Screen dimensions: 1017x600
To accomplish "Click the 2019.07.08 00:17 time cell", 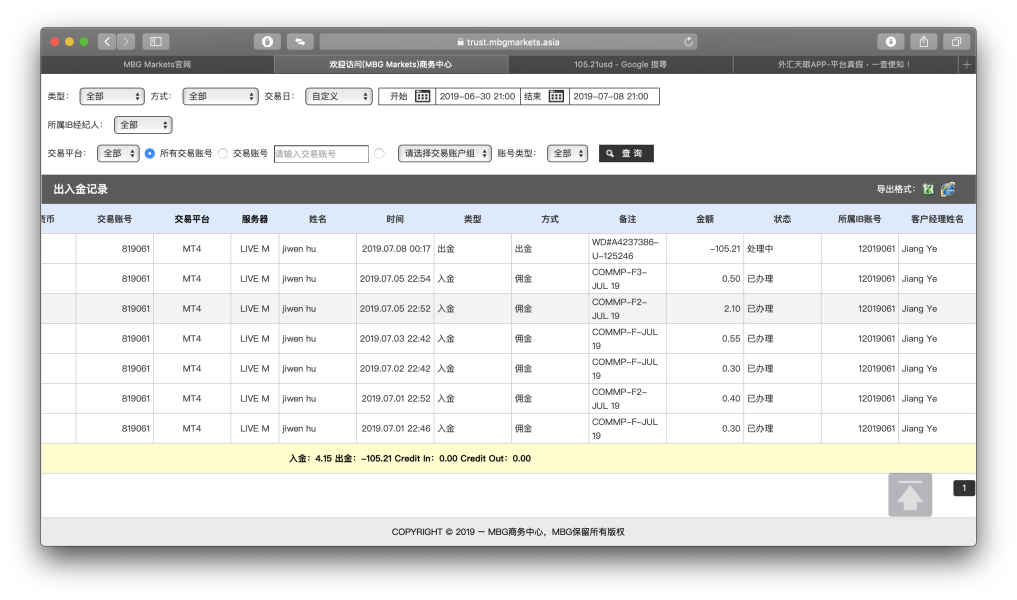I will click(396, 249).
